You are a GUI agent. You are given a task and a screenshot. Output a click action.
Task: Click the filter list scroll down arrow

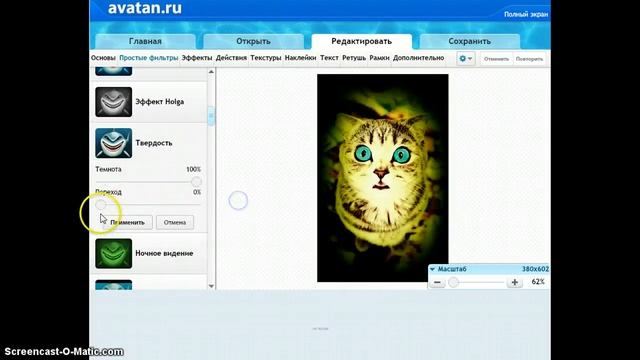[211, 286]
